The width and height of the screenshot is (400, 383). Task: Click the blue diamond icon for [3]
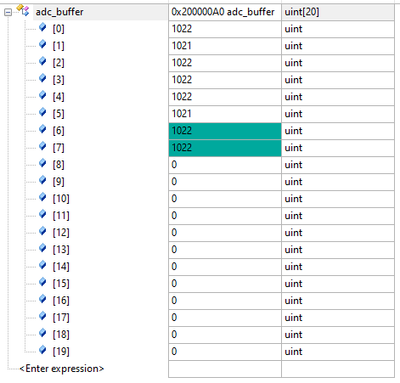pyautogui.click(x=43, y=78)
